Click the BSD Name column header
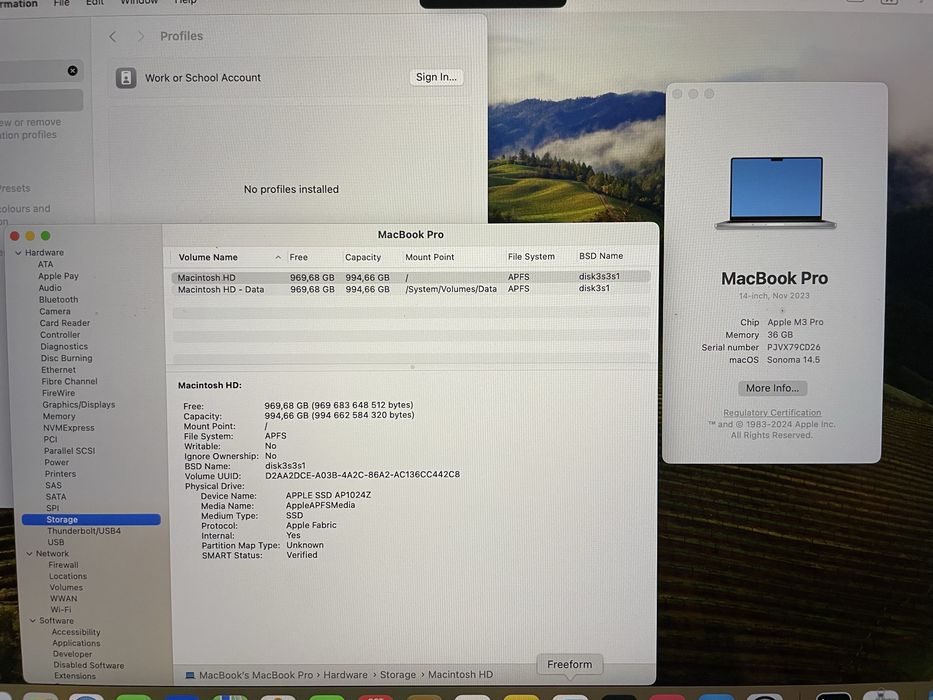The height and width of the screenshot is (700, 933). [601, 256]
